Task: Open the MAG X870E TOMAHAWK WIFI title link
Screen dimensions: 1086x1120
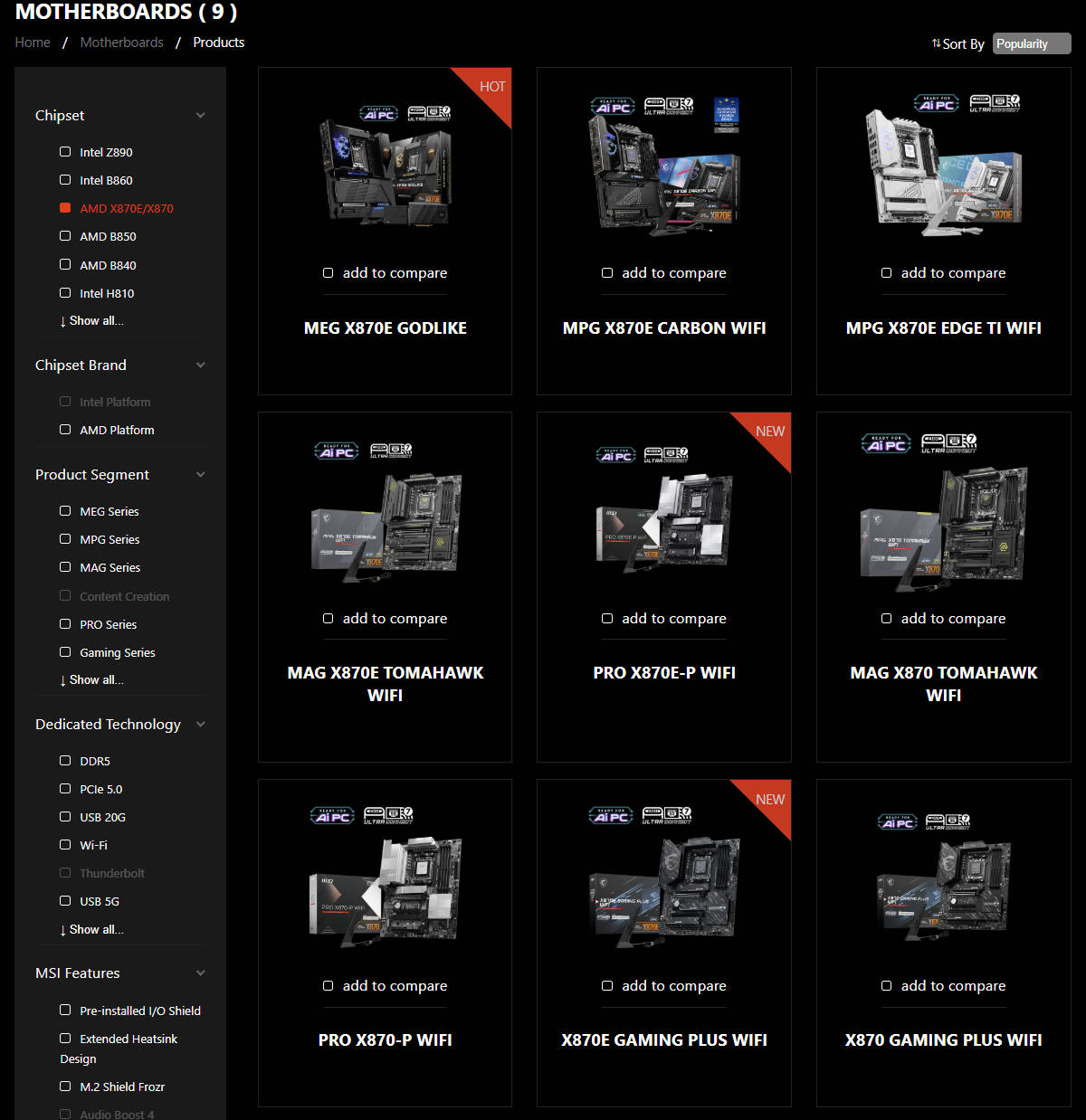Action: point(386,684)
